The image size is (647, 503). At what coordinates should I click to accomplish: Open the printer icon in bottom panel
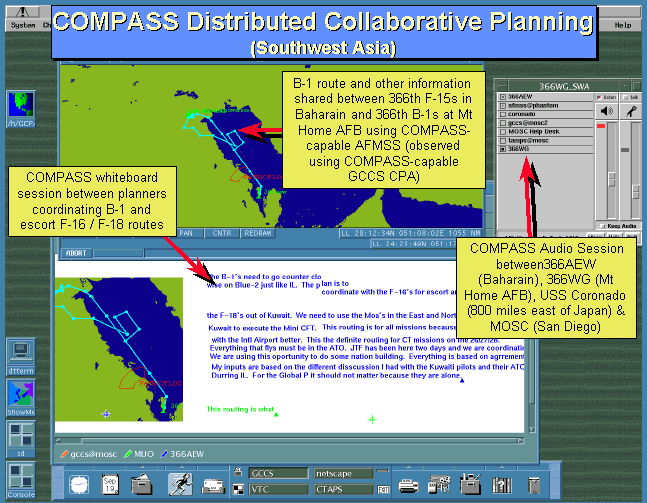pyautogui.click(x=409, y=485)
